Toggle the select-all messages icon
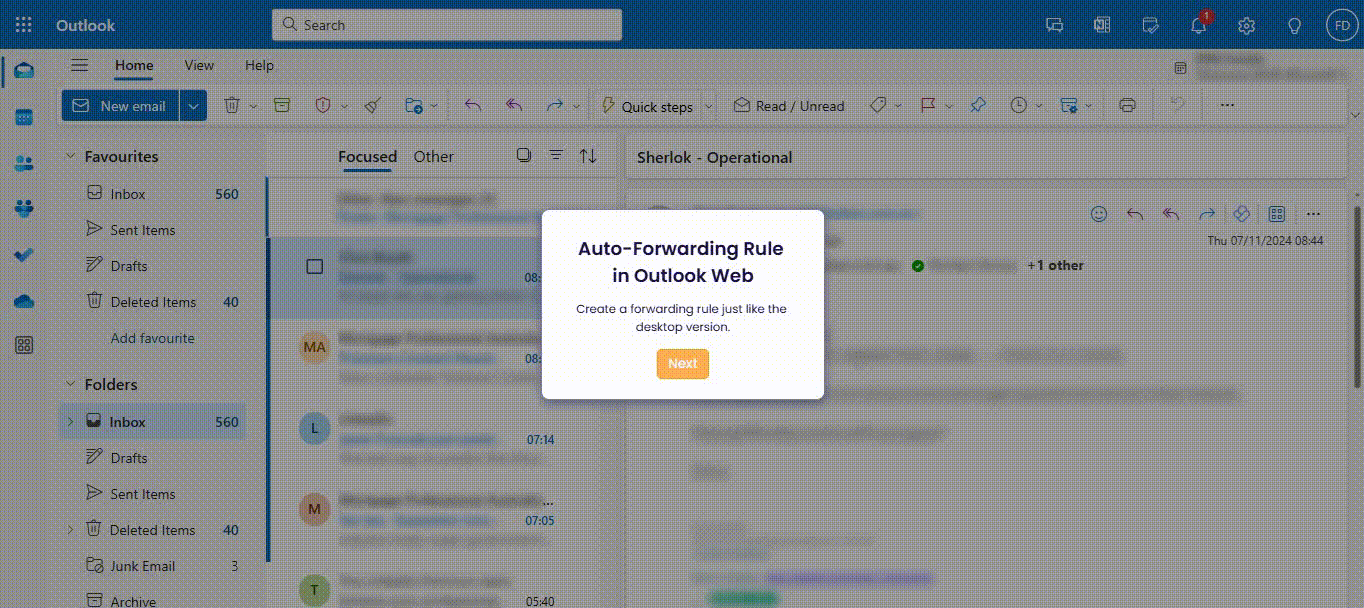This screenshot has height=608, width=1364. tap(523, 155)
